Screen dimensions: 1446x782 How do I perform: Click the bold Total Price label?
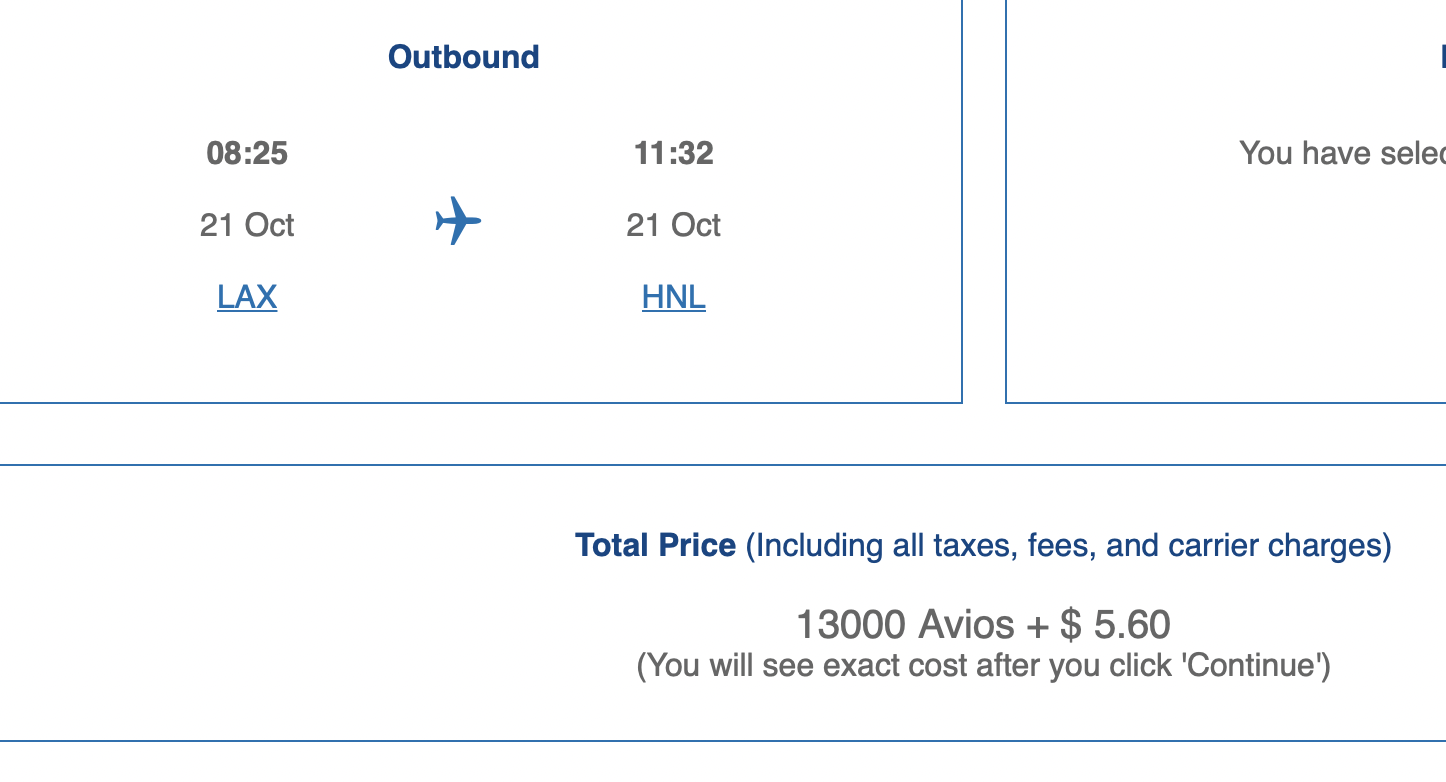[656, 546]
